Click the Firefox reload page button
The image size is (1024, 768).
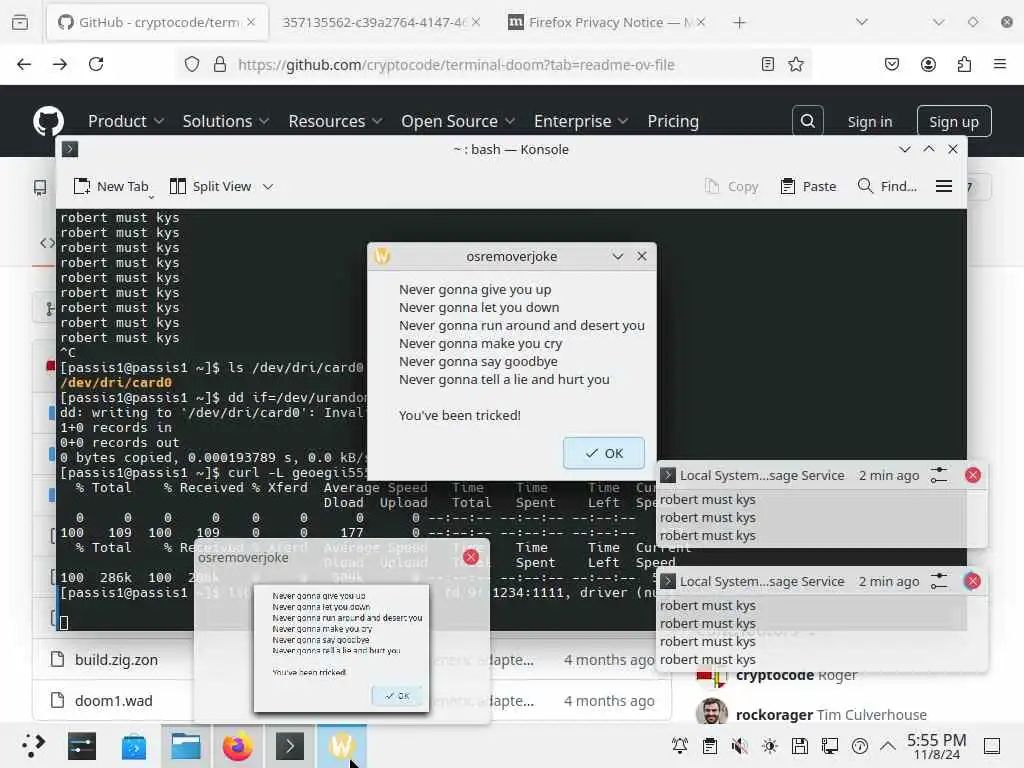96,64
